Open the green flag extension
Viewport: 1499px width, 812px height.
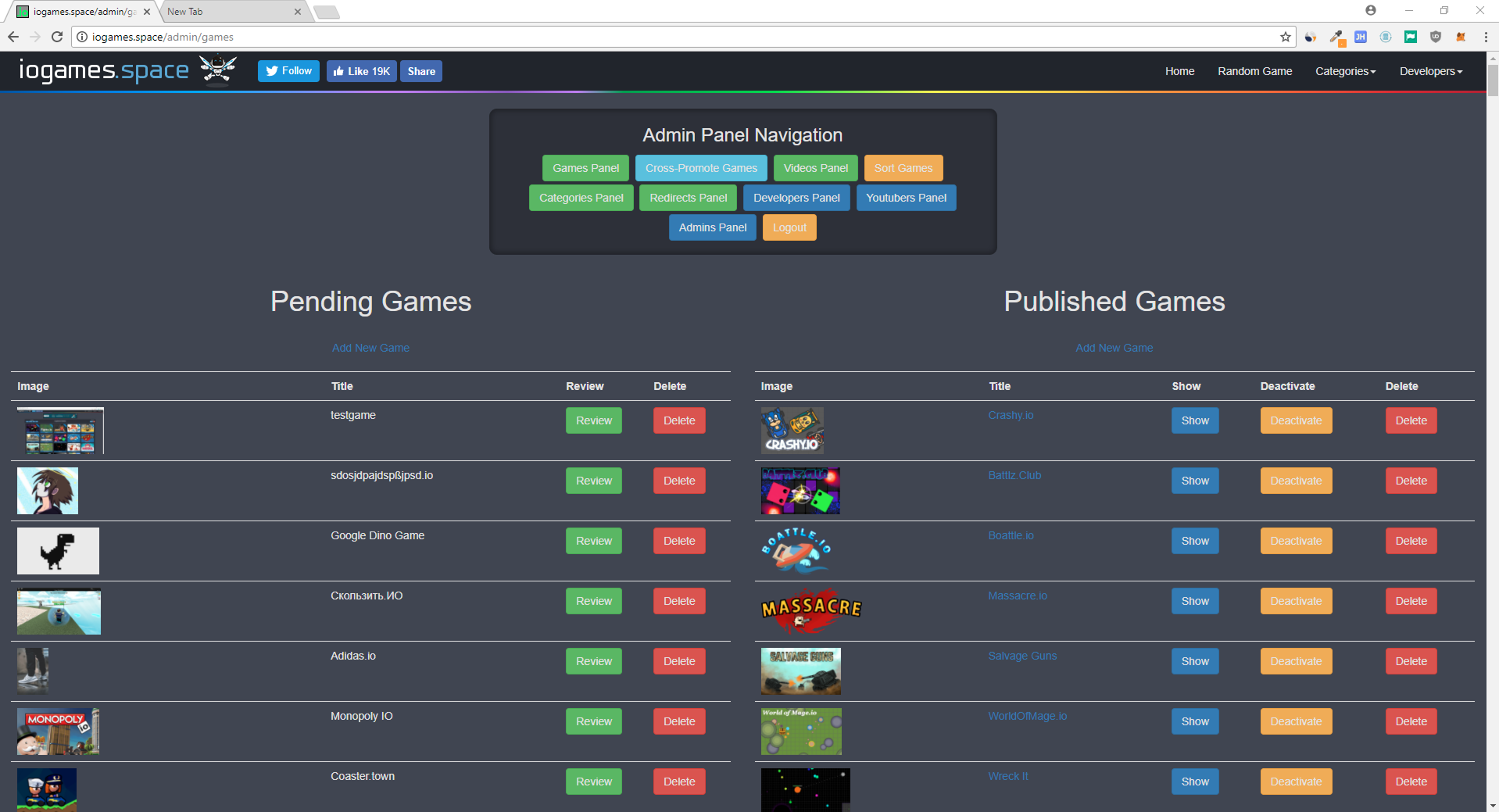coord(1410,37)
